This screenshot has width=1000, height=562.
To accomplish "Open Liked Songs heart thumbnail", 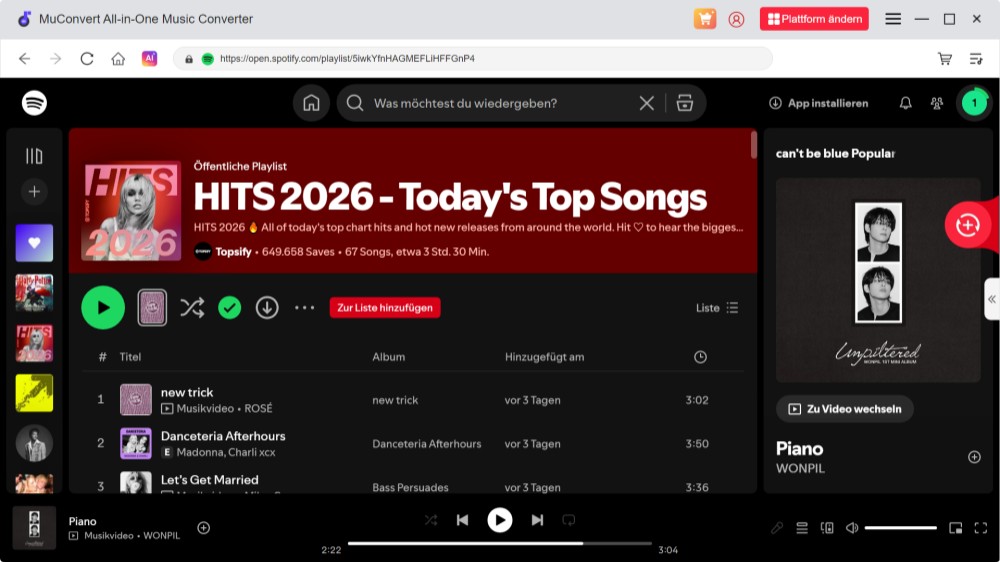I will [34, 243].
